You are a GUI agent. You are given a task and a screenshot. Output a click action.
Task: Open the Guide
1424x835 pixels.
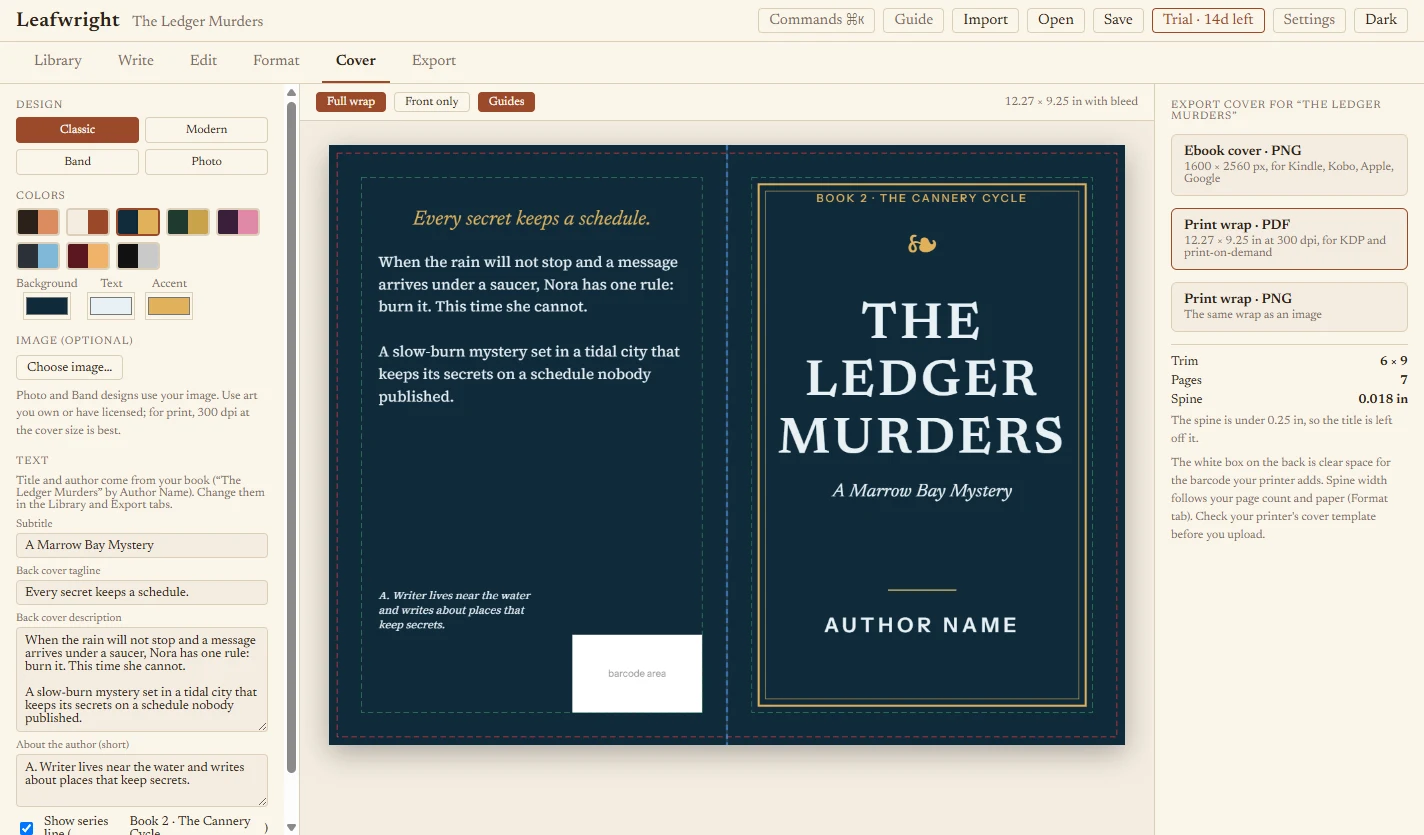click(914, 20)
